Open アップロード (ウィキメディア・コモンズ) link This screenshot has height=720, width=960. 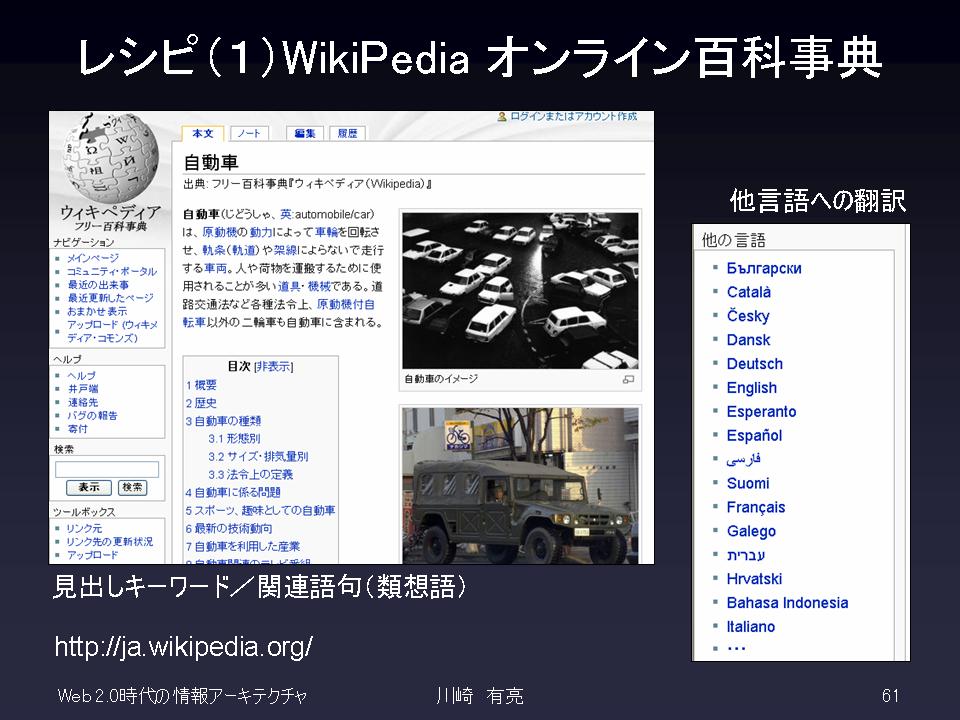(112, 331)
